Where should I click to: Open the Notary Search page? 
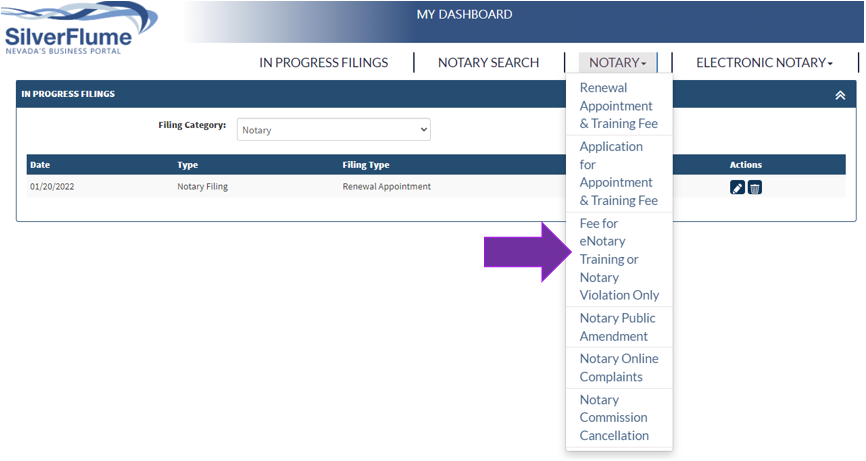488,62
